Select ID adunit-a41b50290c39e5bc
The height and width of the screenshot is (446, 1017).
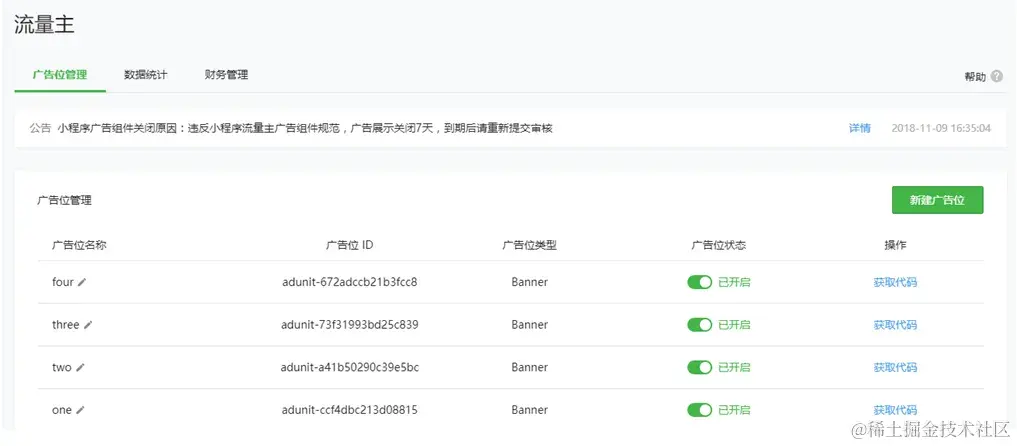350,367
